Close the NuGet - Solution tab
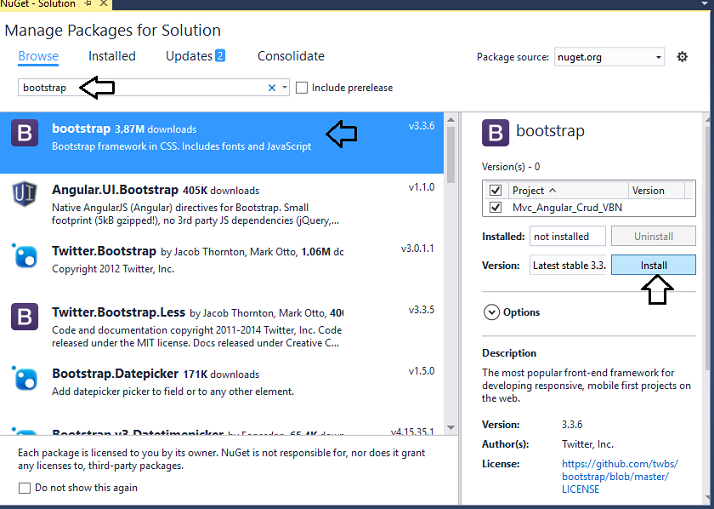The width and height of the screenshot is (714, 509). (103, 4)
